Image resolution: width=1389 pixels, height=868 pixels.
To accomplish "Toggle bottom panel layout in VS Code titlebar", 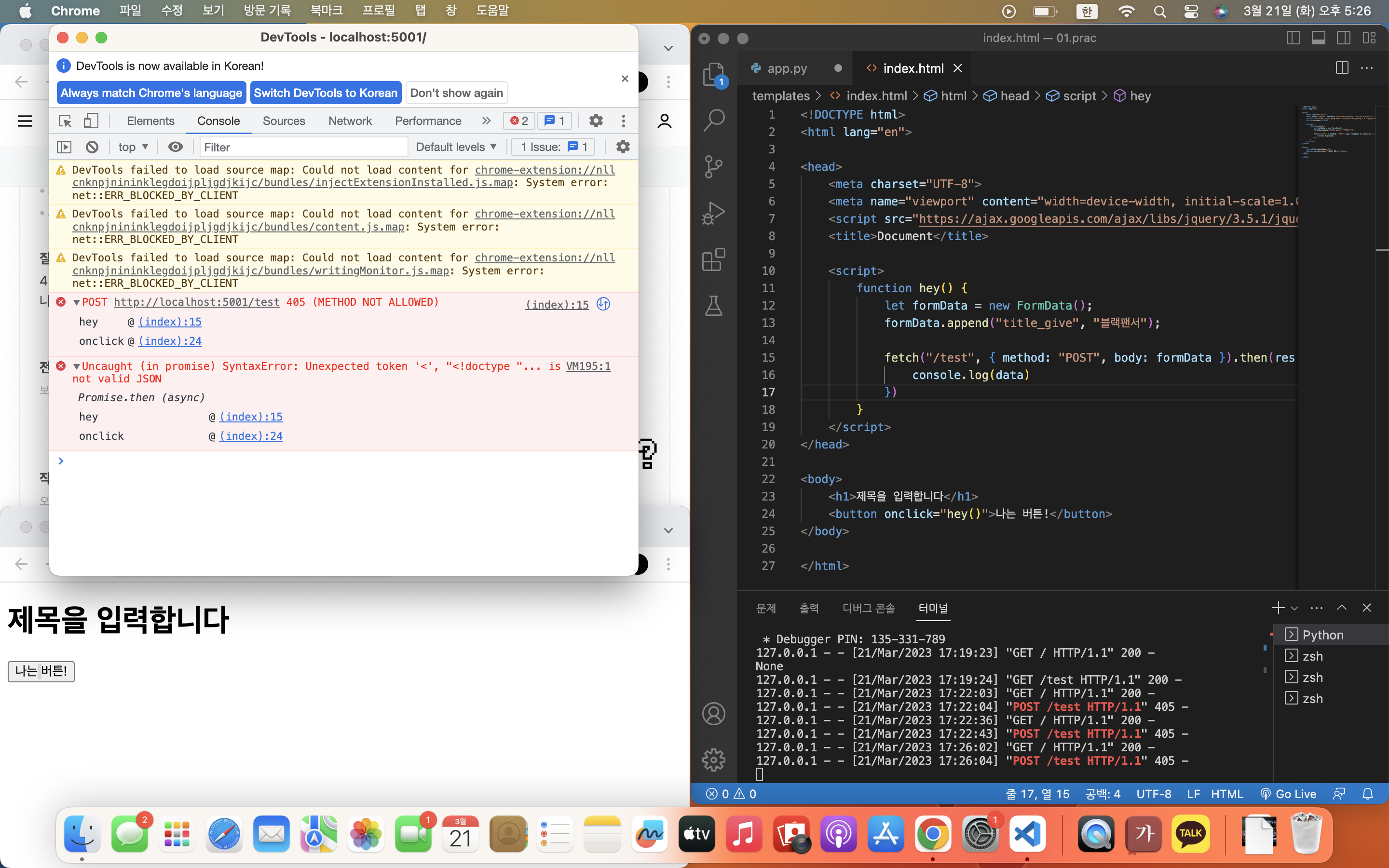I will [1319, 38].
